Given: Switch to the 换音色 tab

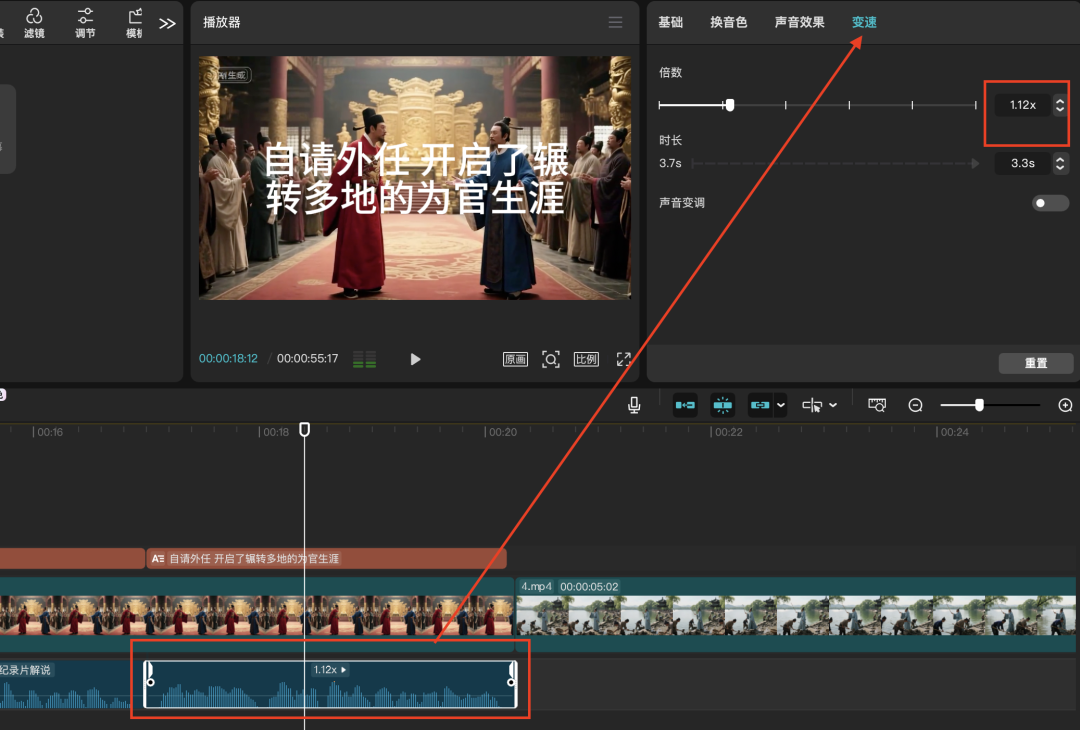Looking at the screenshot, I should point(729,22).
